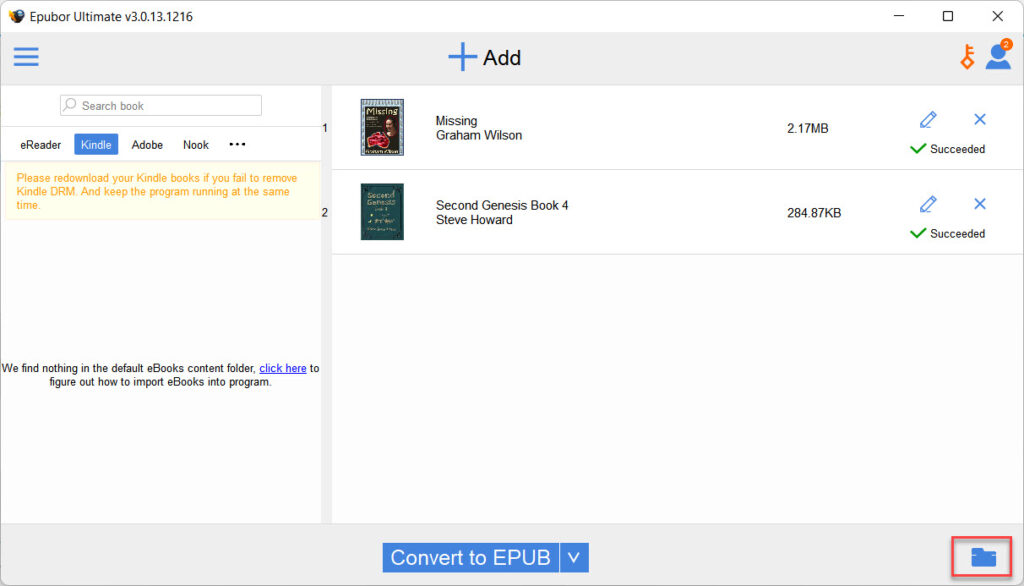Click the Missing book cover thumbnail
Screen dimensions: 1024x586
pyautogui.click(x=382, y=127)
